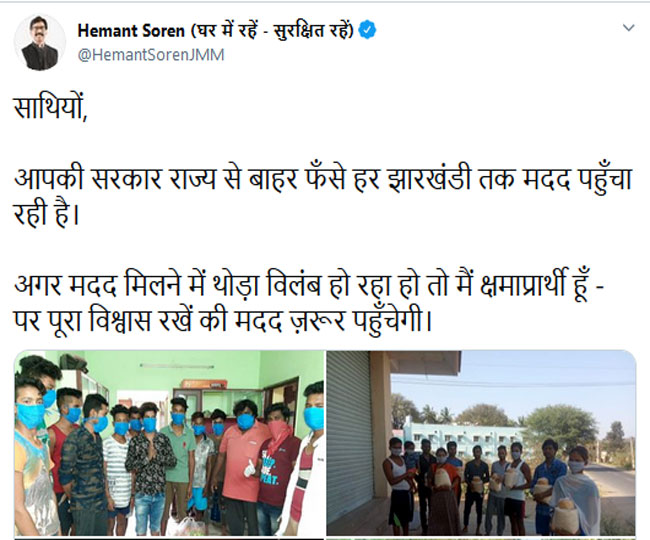The height and width of the screenshot is (540, 650).
Task: Click the paragraph starting अगर मदद मिलने
Action: click(x=309, y=303)
